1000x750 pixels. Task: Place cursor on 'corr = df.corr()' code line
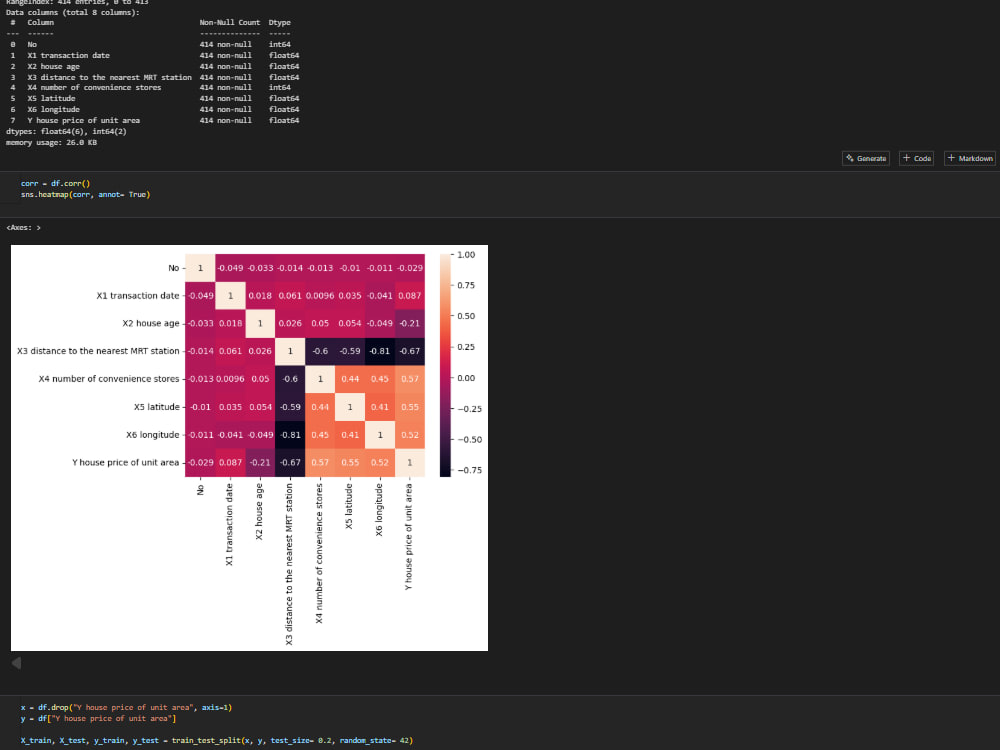pos(55,184)
